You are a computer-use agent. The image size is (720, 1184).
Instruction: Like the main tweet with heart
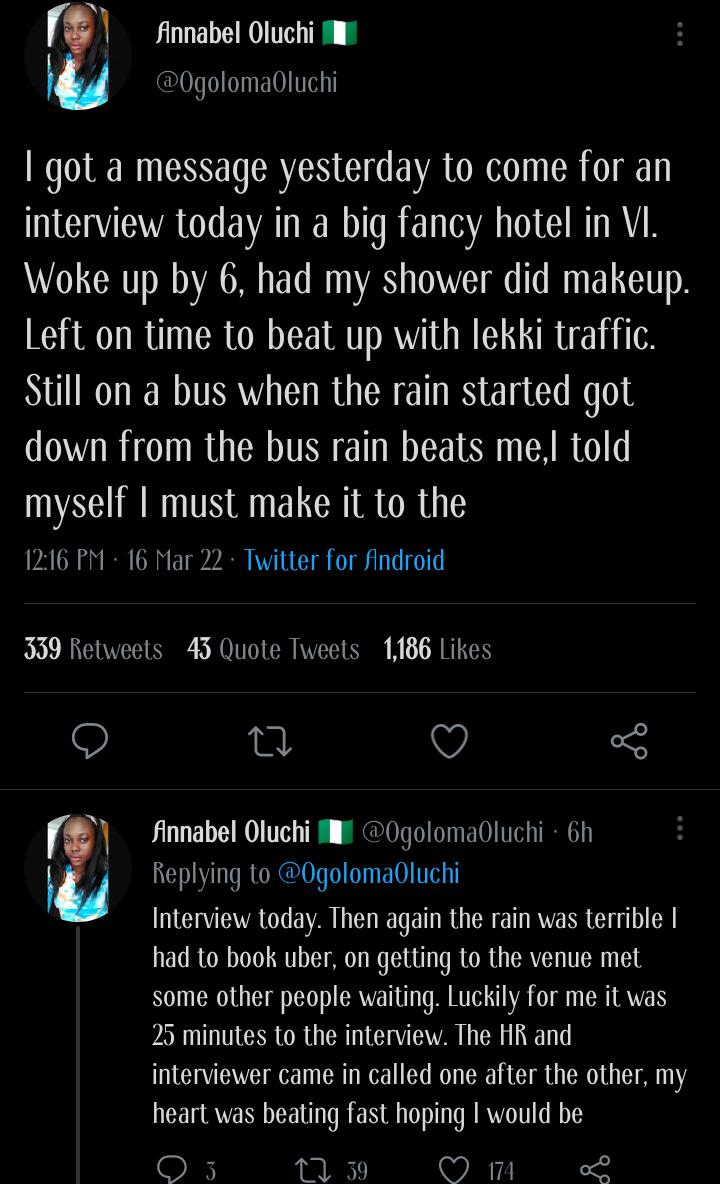pyautogui.click(x=449, y=741)
